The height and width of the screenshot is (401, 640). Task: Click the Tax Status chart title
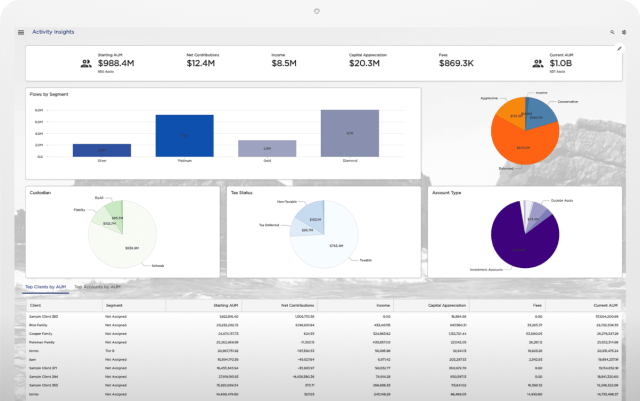point(242,193)
